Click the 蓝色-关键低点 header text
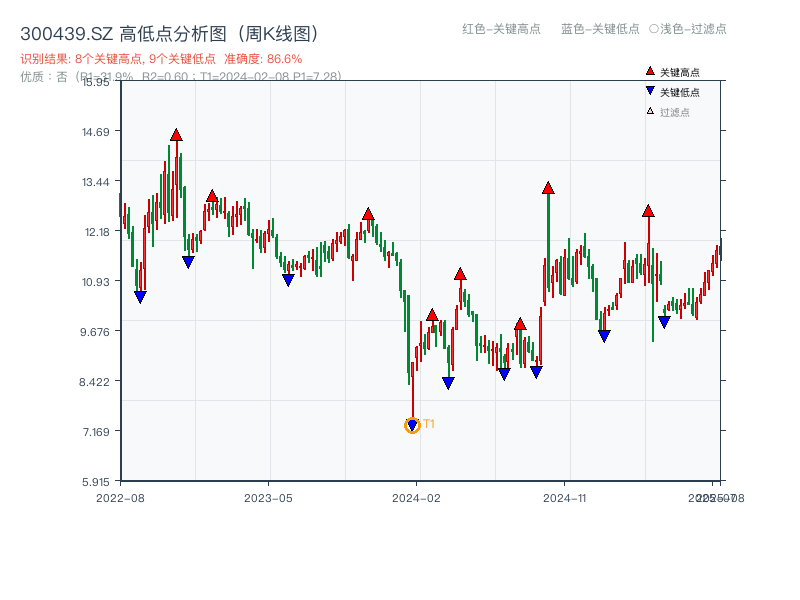Viewport: 800px width, 600px height. 600,29
